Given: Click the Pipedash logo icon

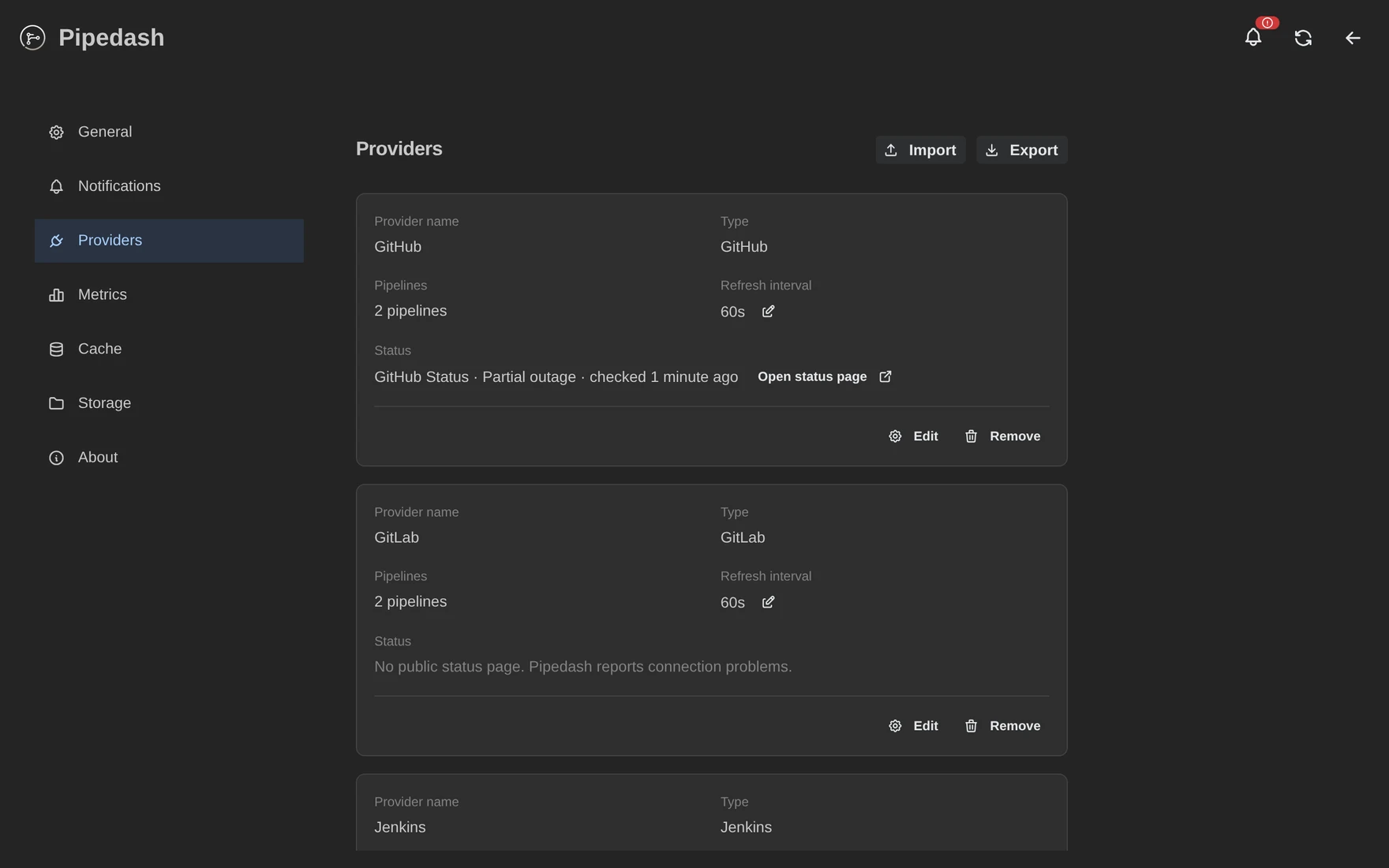Looking at the screenshot, I should coord(32,37).
